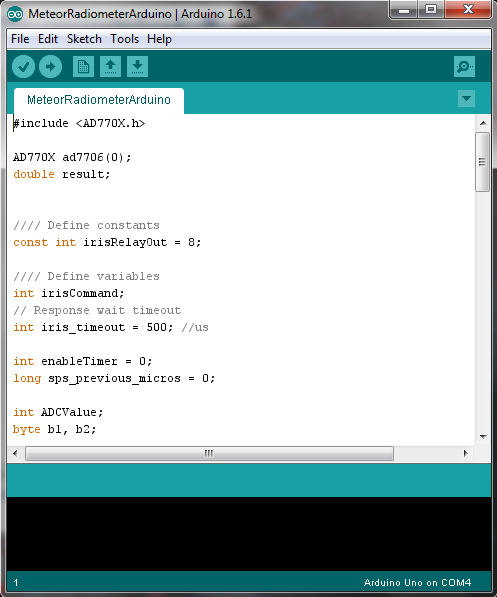Click the vertical scrollbar down arrow

pyautogui.click(x=483, y=437)
